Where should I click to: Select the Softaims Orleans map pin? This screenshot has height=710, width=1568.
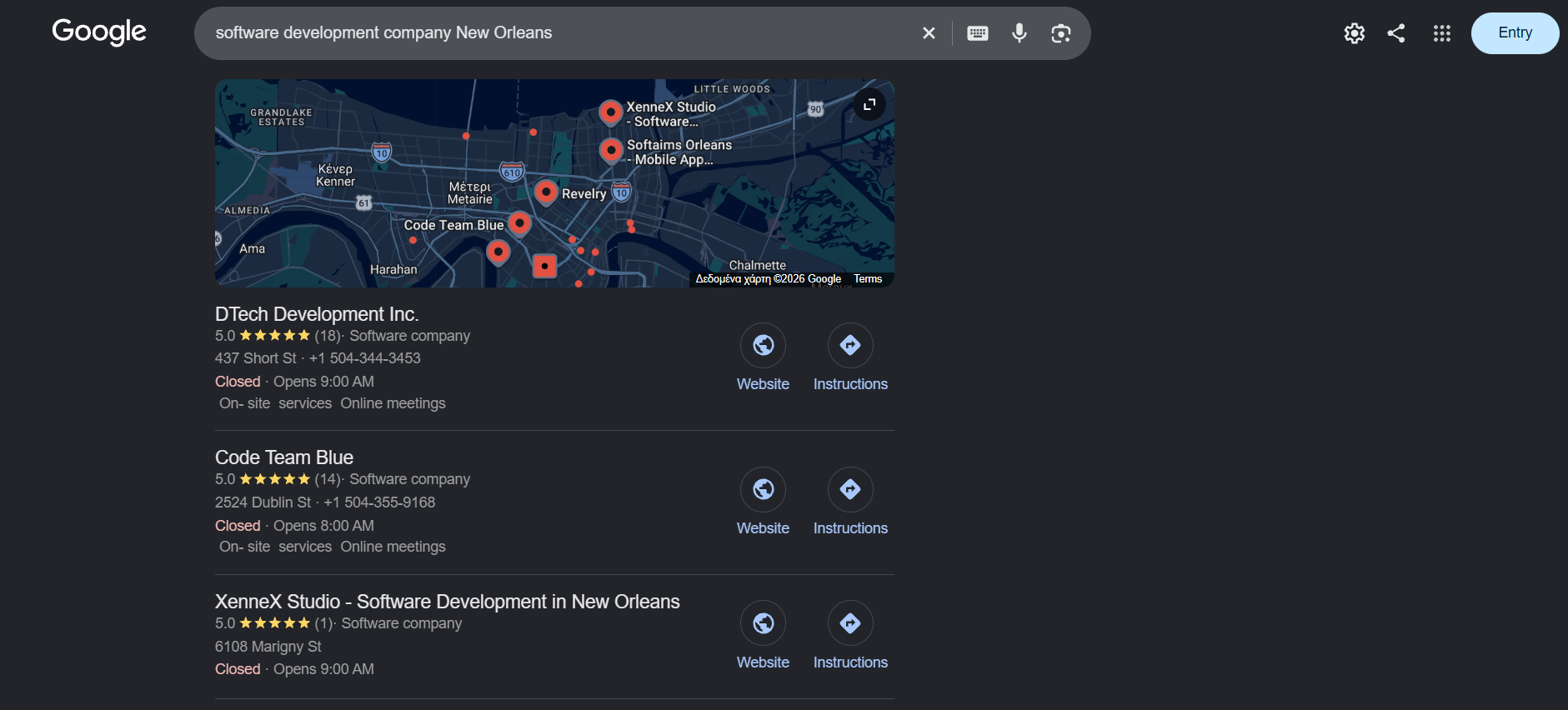[611, 151]
